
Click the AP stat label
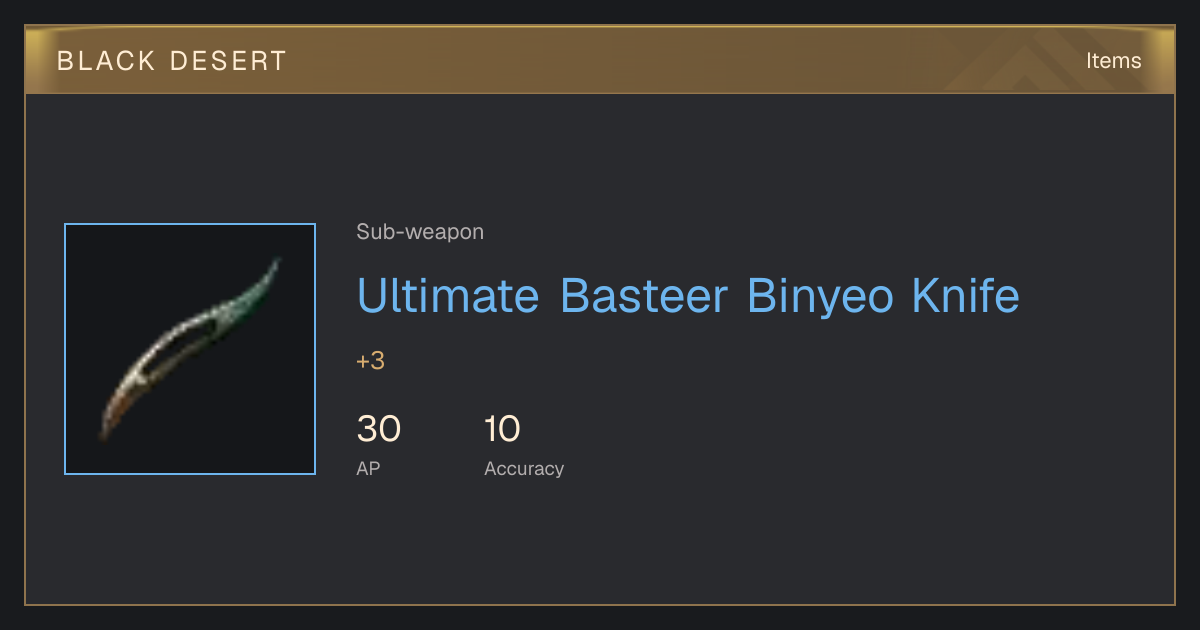pyautogui.click(x=368, y=468)
